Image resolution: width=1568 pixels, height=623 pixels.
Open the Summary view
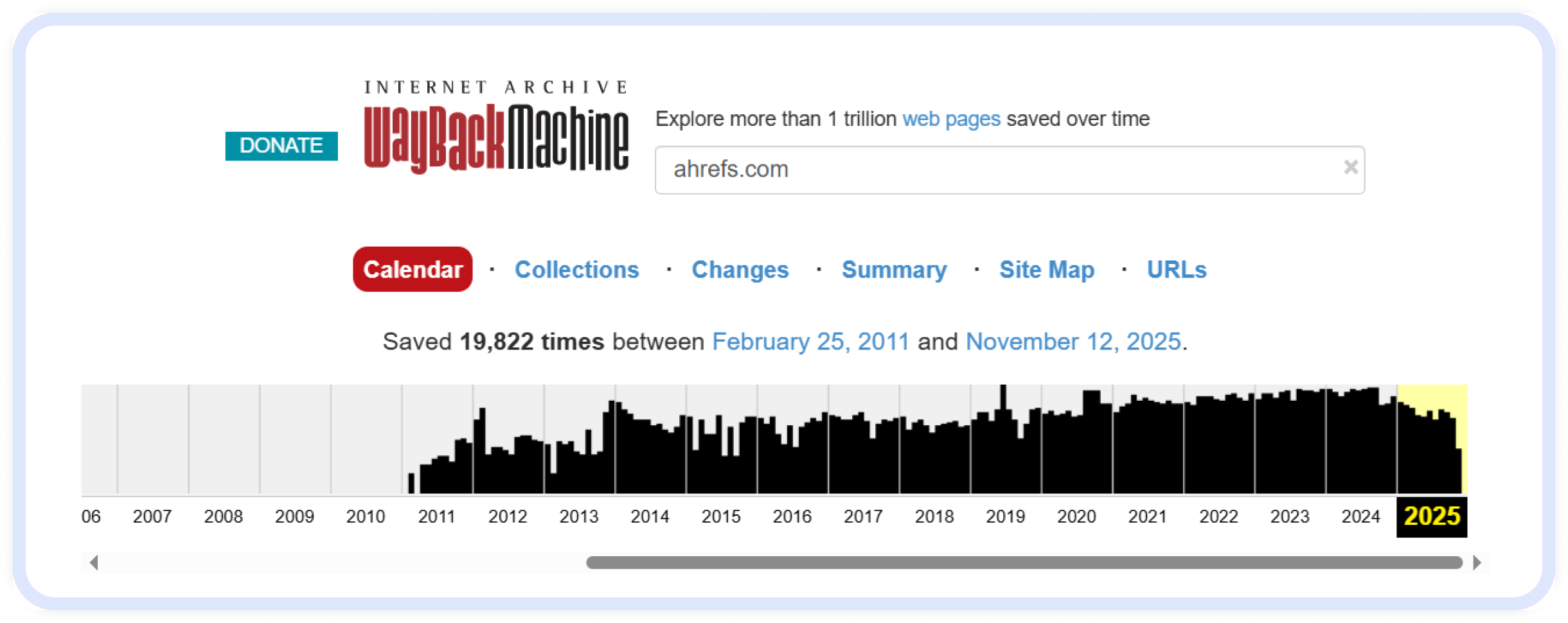(x=894, y=270)
